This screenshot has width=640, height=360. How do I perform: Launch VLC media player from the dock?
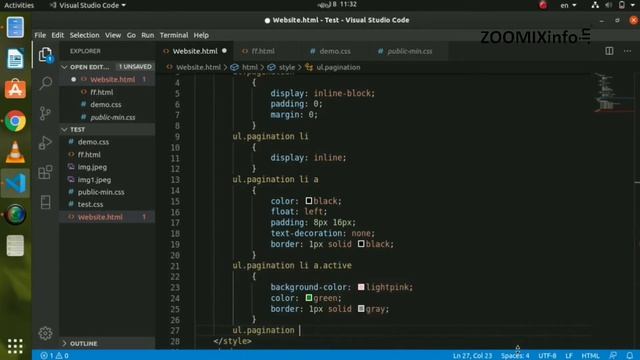(15, 152)
